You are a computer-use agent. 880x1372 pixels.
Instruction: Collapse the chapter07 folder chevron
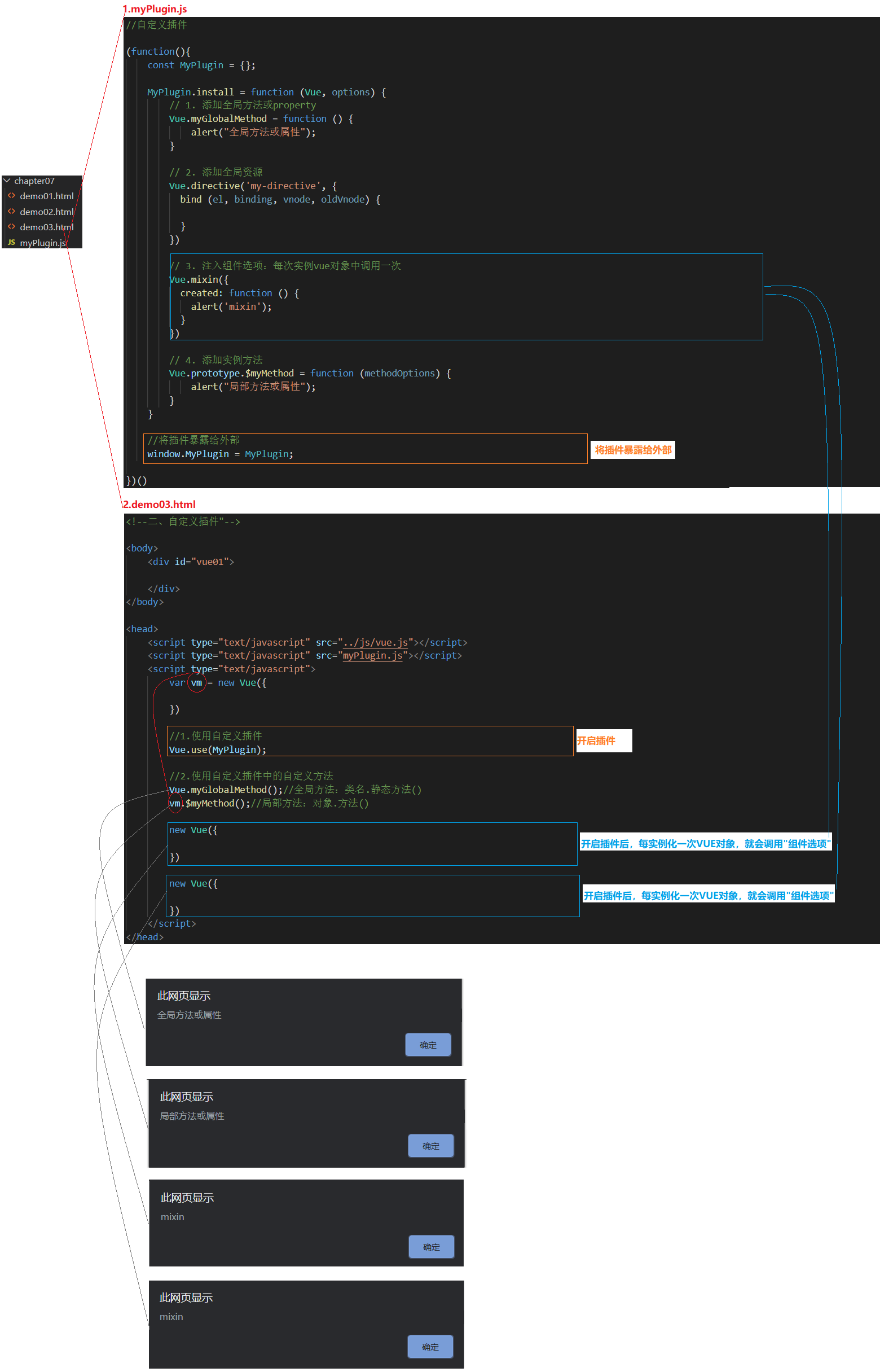(7, 181)
